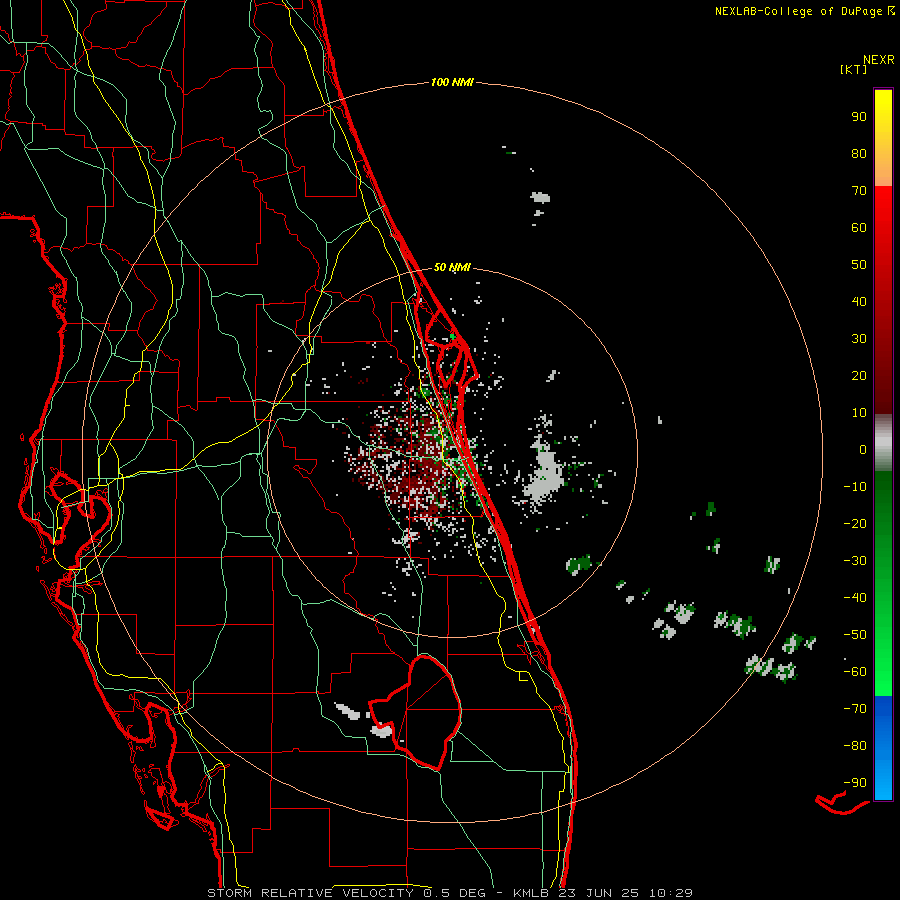Click the '50' value on velocity scale
Viewport: 900px width, 900px height.
click(859, 265)
